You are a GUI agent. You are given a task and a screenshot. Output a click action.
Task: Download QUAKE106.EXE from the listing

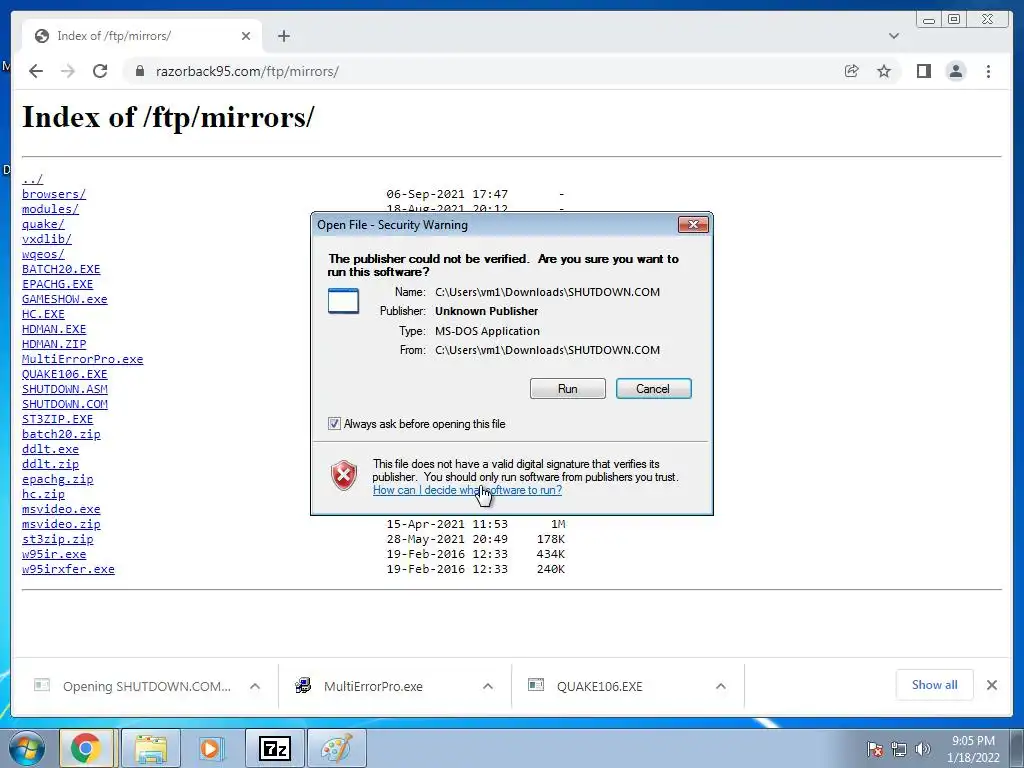pyautogui.click(x=65, y=374)
